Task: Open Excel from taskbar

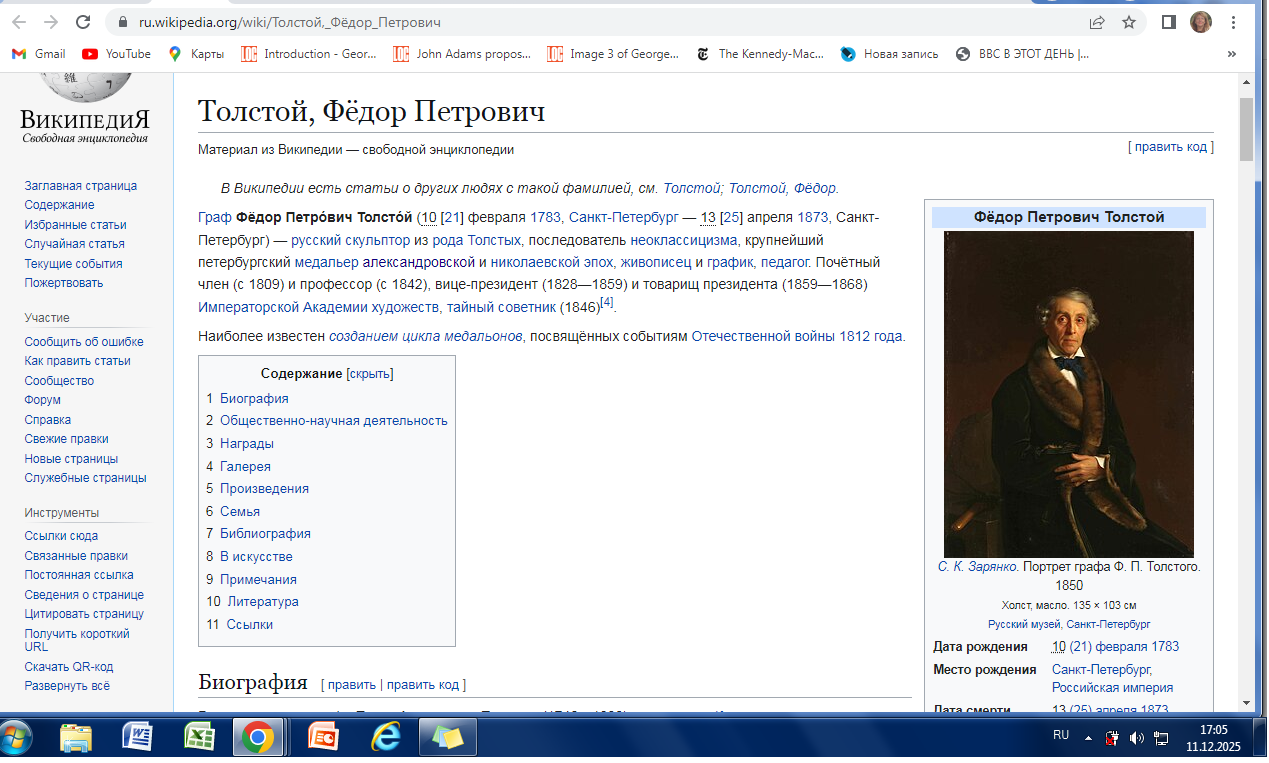Action: 199,738
